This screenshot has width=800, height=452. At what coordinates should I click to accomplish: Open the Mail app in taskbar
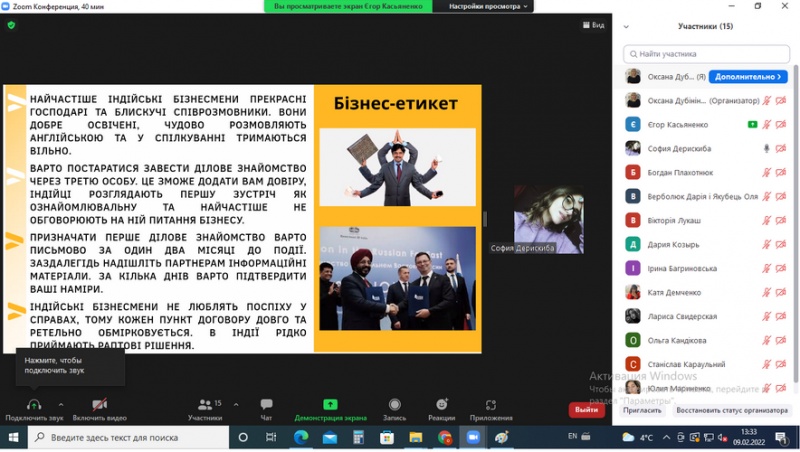tap(330, 437)
